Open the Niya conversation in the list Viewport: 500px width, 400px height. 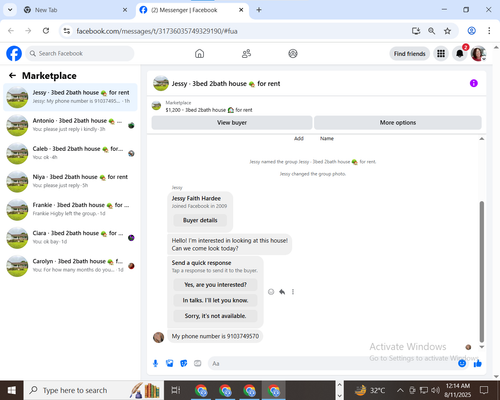(70, 181)
